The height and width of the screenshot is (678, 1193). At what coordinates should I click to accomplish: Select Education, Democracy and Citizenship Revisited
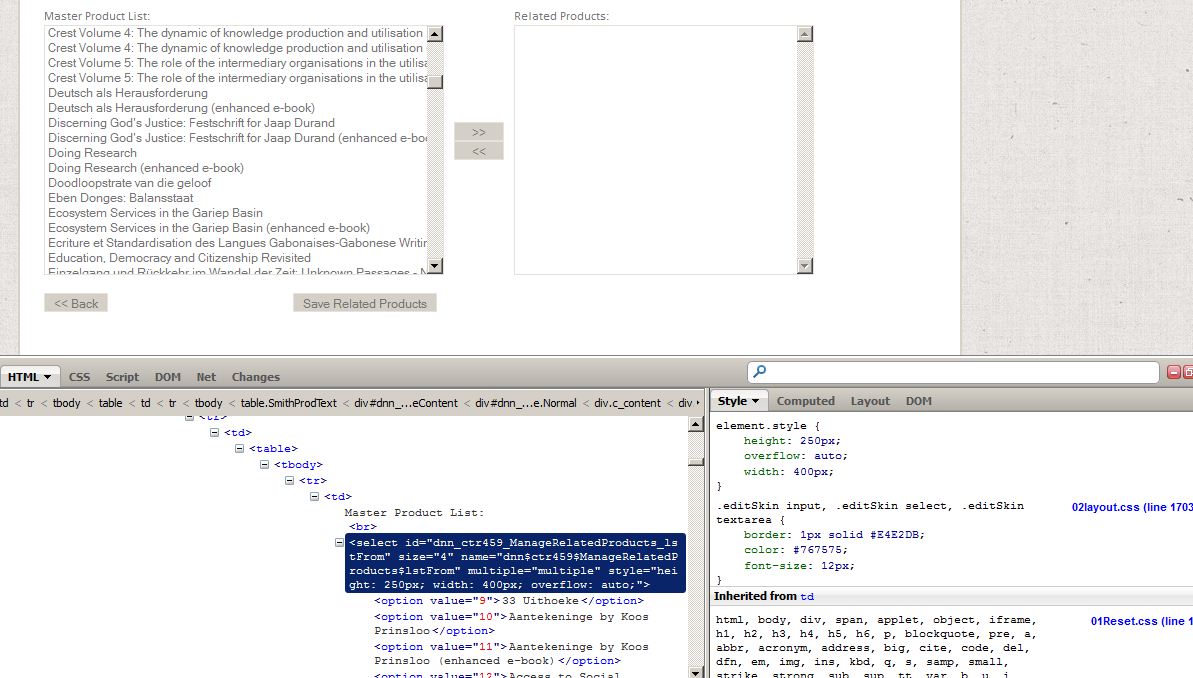[179, 258]
